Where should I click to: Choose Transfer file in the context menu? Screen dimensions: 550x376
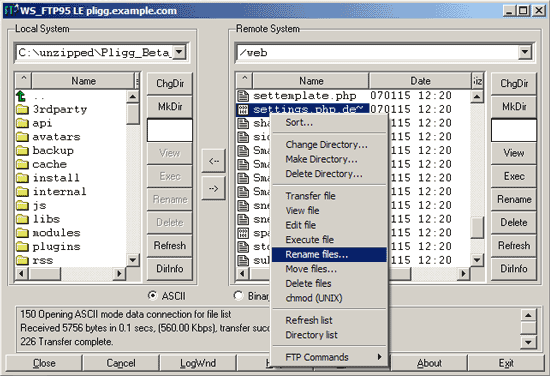coord(329,196)
